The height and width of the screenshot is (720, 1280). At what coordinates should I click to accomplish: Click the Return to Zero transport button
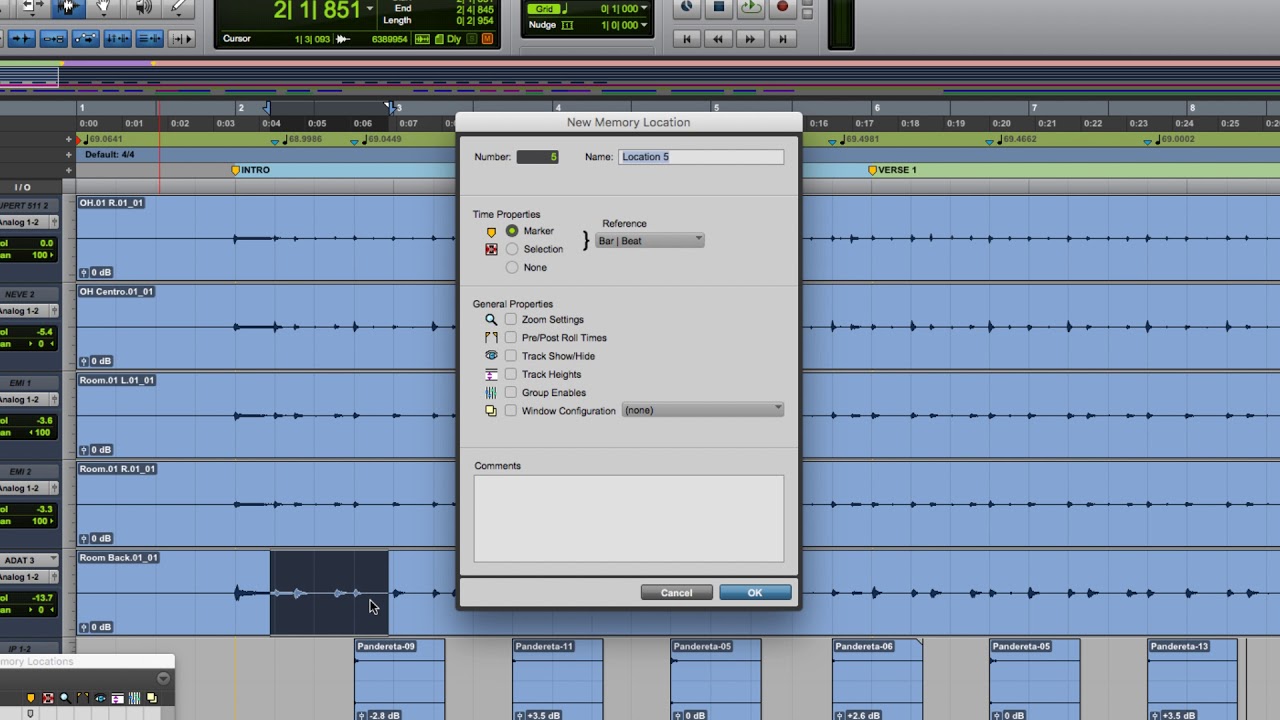tap(686, 39)
